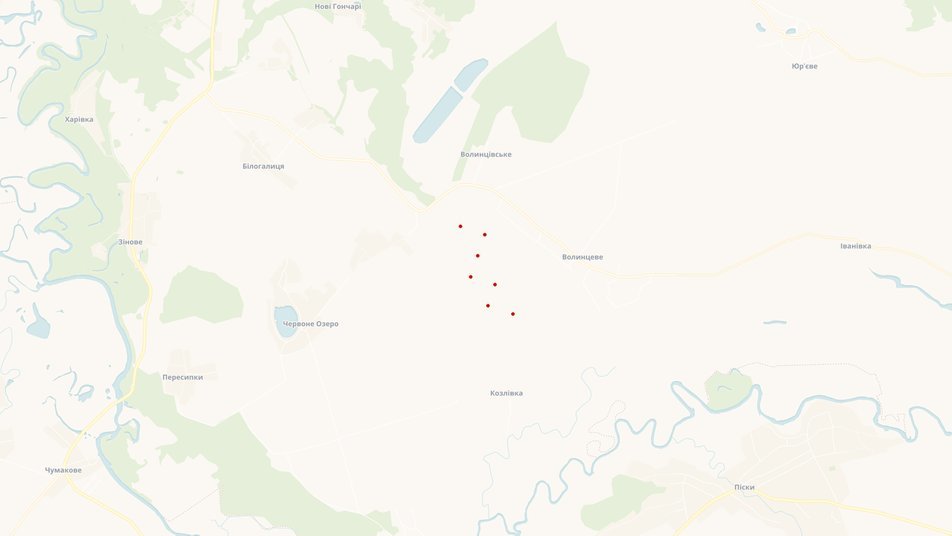Select the Пересипки village label

(x=183, y=378)
